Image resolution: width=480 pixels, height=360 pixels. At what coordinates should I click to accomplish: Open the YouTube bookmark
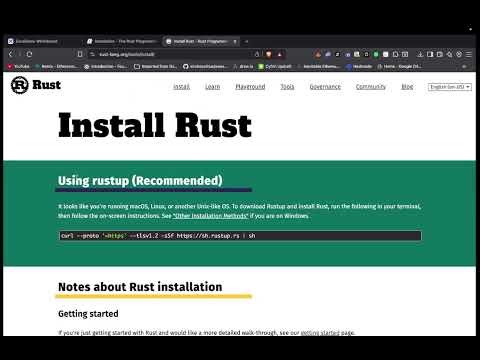click(x=18, y=67)
